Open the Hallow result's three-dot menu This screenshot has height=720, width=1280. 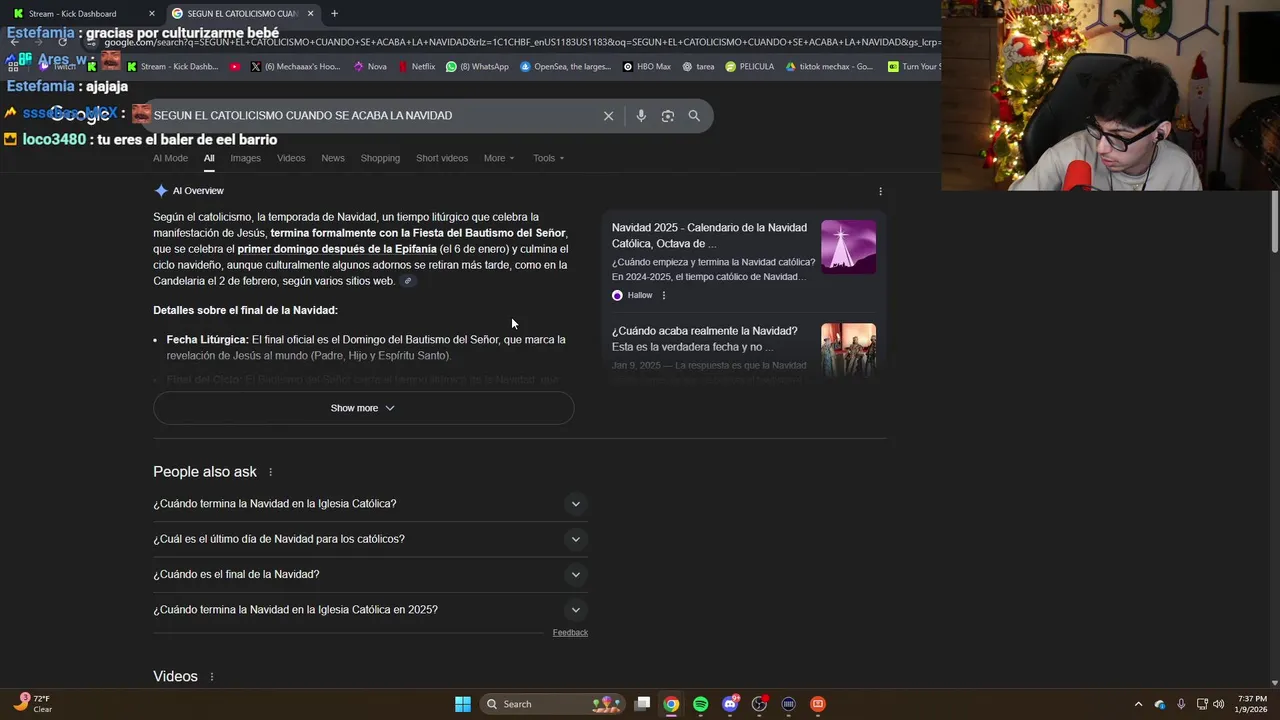[663, 295]
